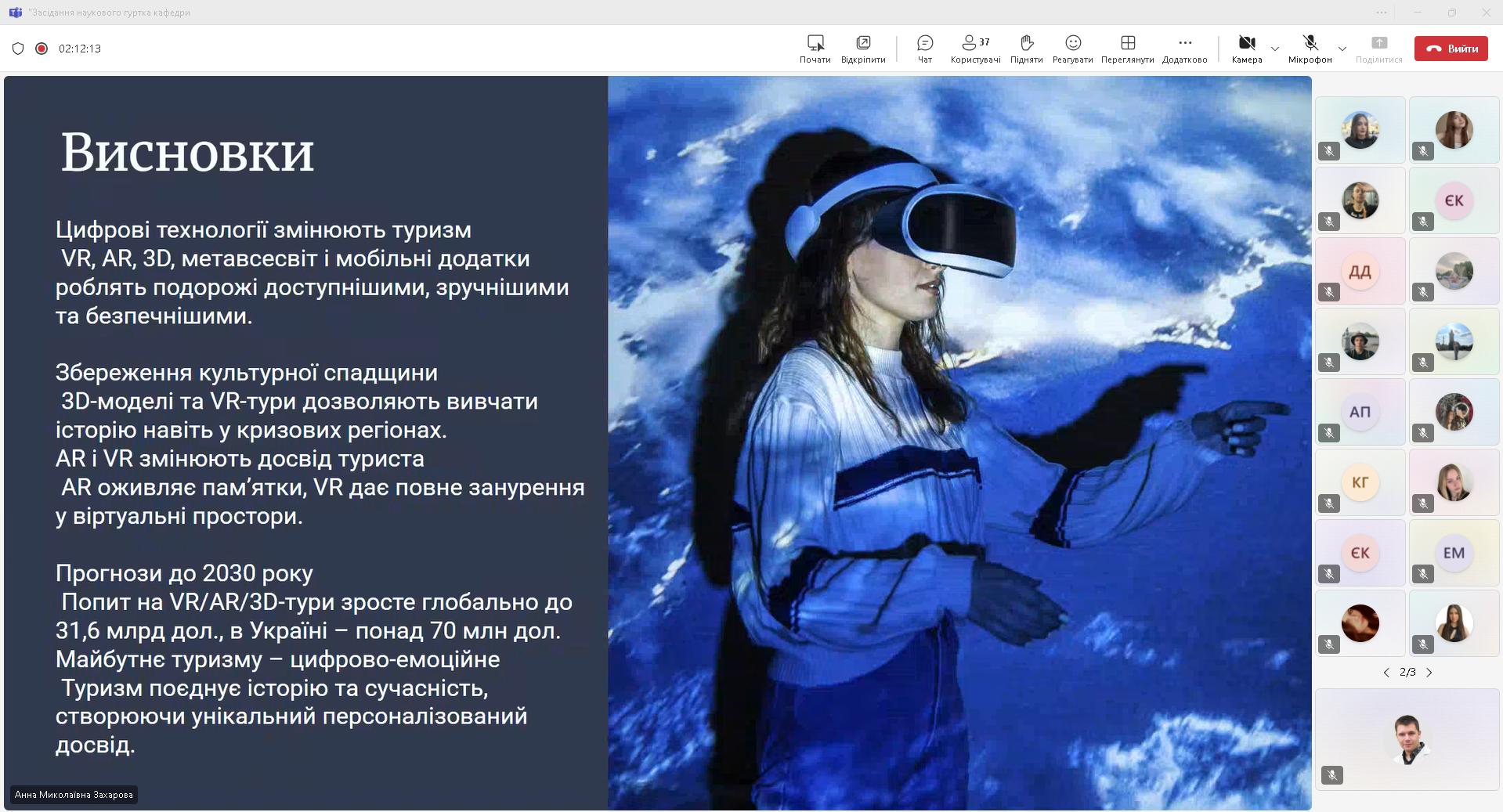
Task: Toggle the Камера on
Action: [x=1247, y=49]
